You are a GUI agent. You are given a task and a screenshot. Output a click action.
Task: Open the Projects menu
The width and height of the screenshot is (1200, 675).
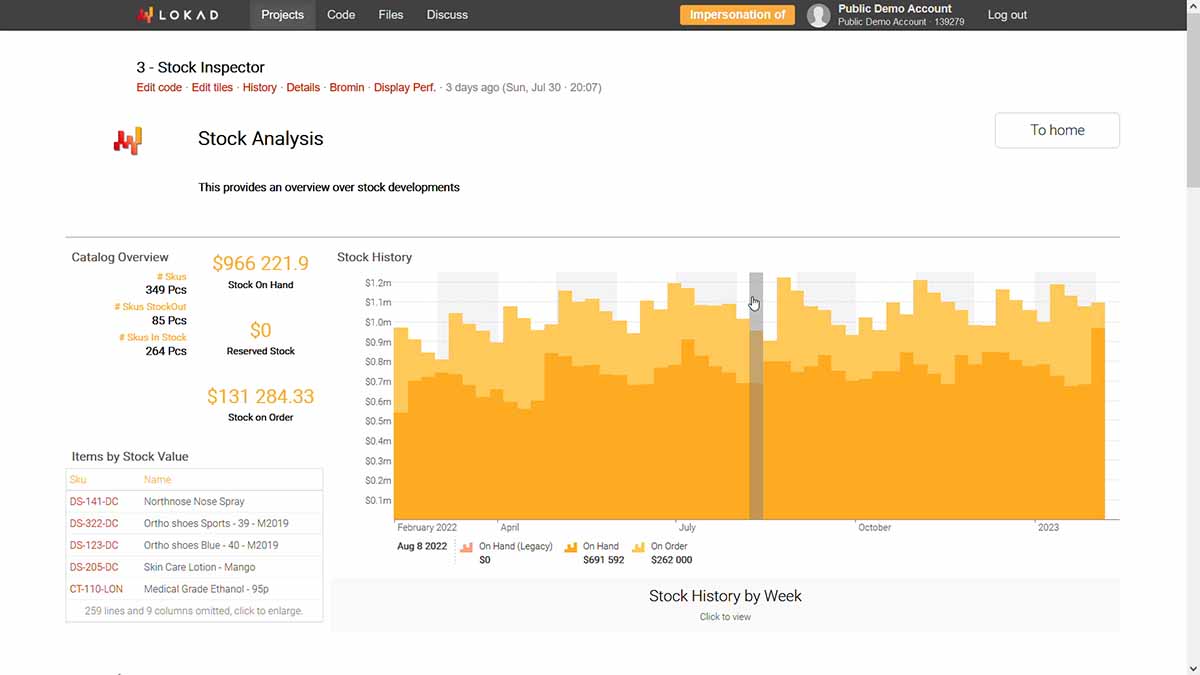[282, 15]
